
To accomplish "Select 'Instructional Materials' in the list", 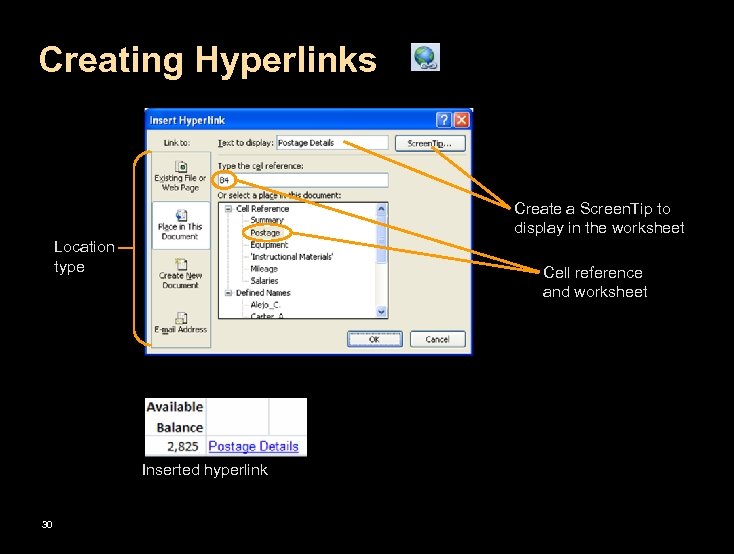I will point(292,257).
